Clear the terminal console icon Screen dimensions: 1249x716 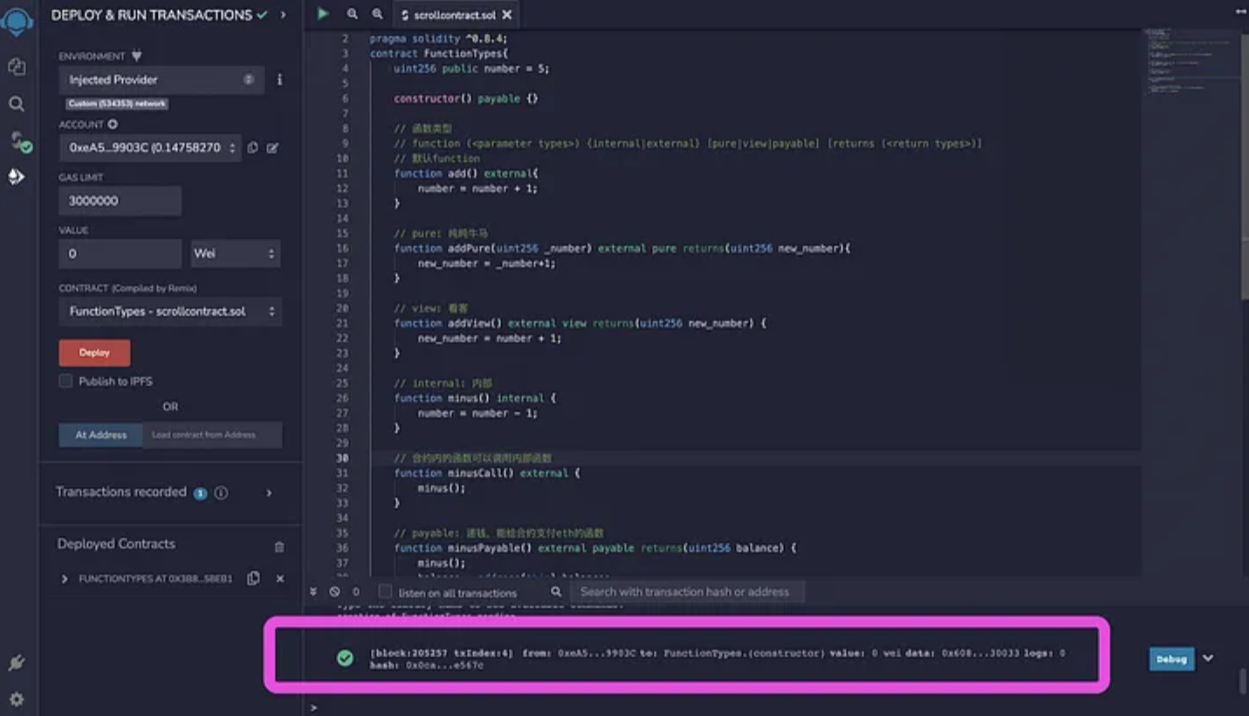pyautogui.click(x=334, y=592)
